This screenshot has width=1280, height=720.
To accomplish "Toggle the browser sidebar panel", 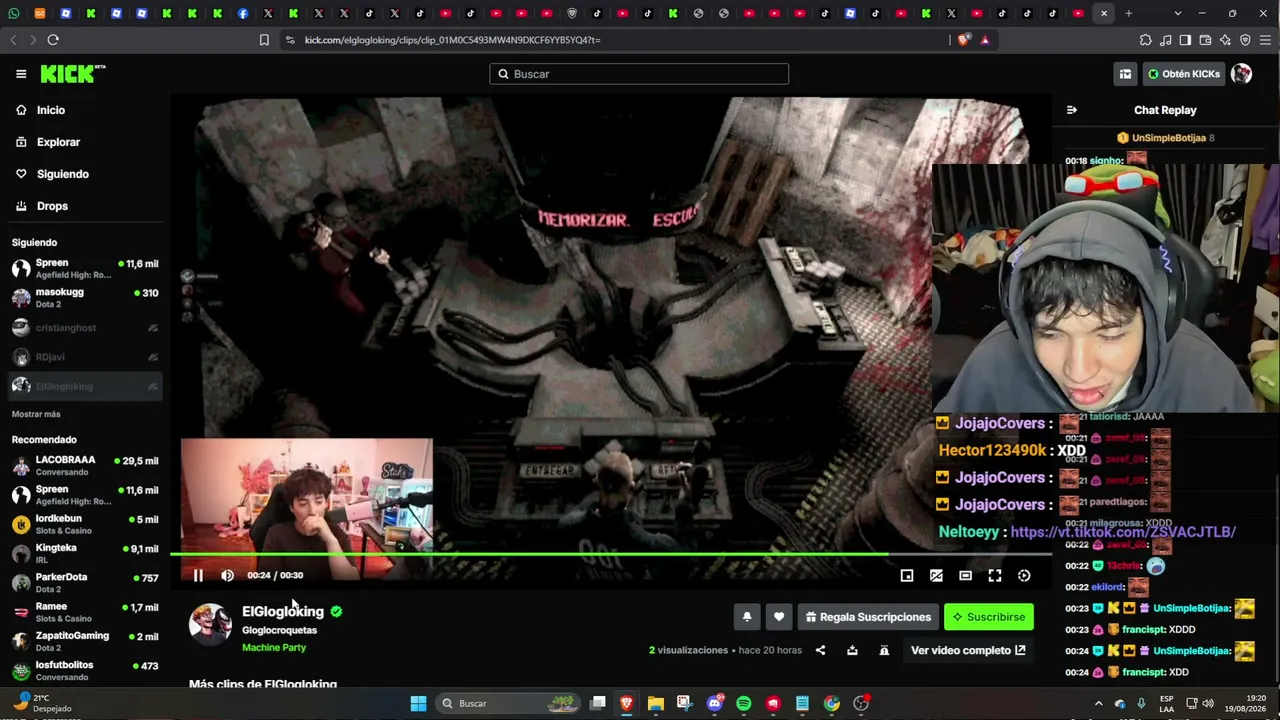I will (x=1185, y=40).
